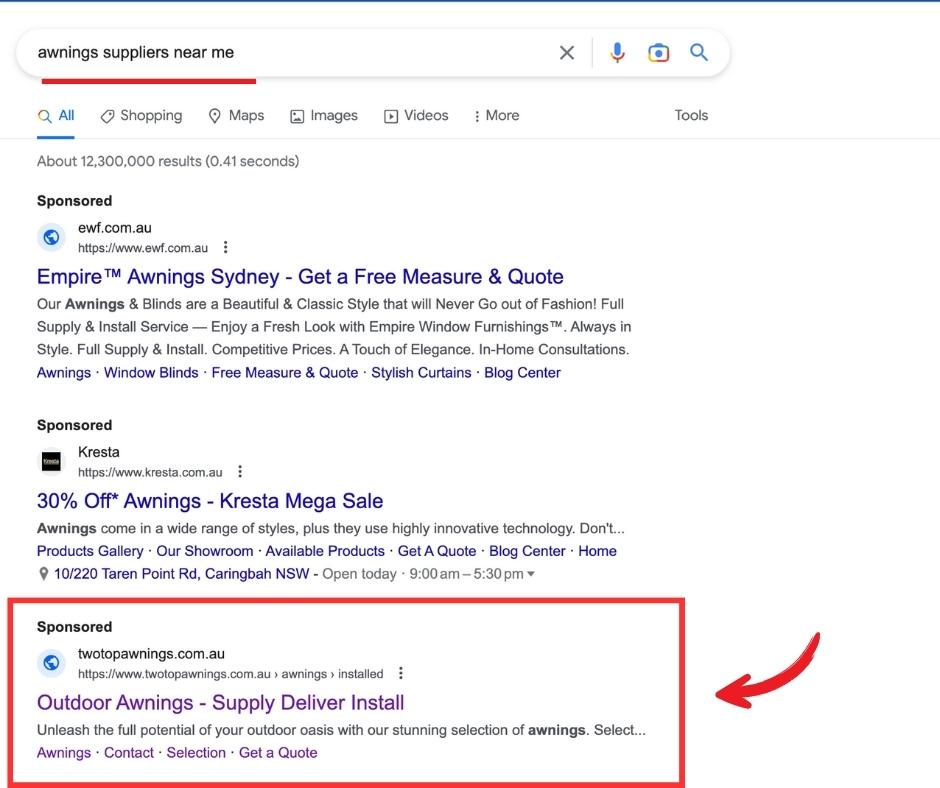
Task: Submit search with magnifier icon
Action: tap(698, 52)
